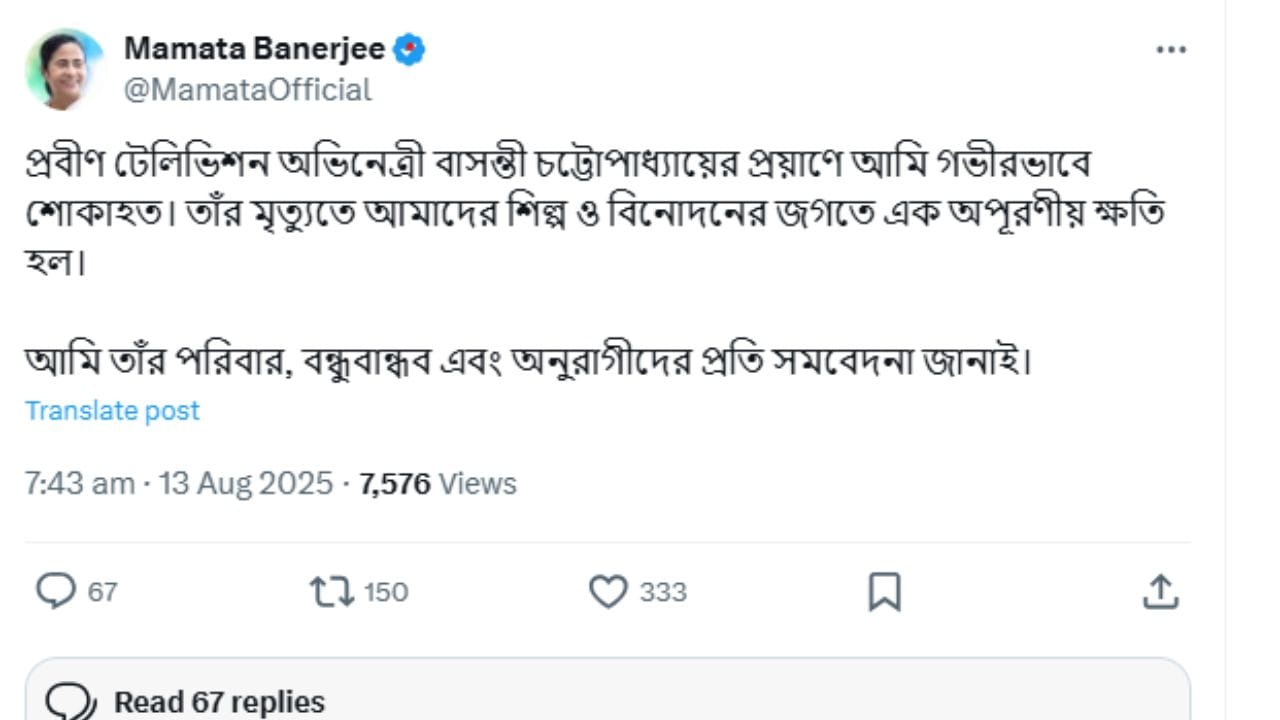Bookmark this post

pos(884,591)
